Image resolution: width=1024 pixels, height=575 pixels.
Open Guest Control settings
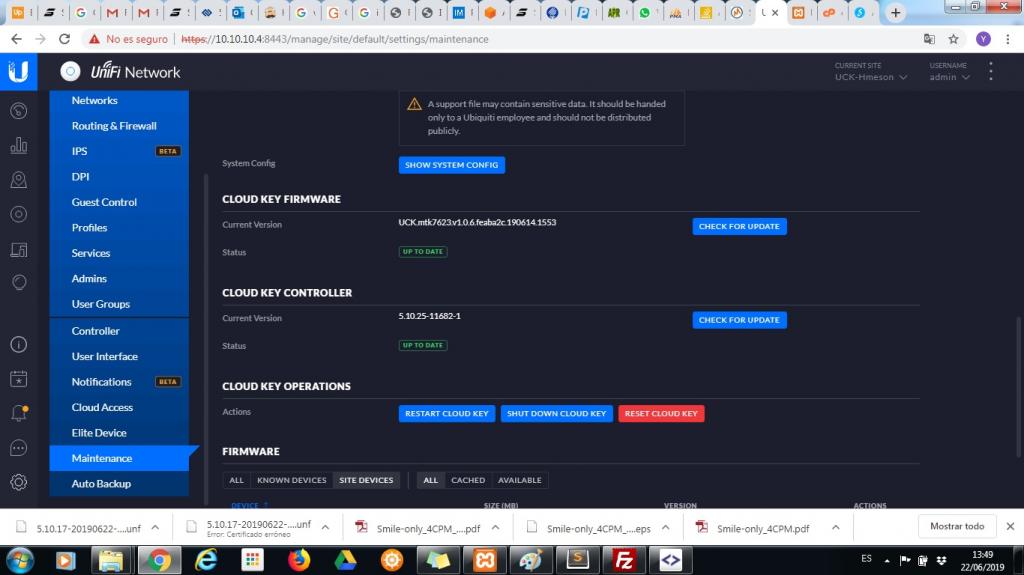tap(119, 202)
